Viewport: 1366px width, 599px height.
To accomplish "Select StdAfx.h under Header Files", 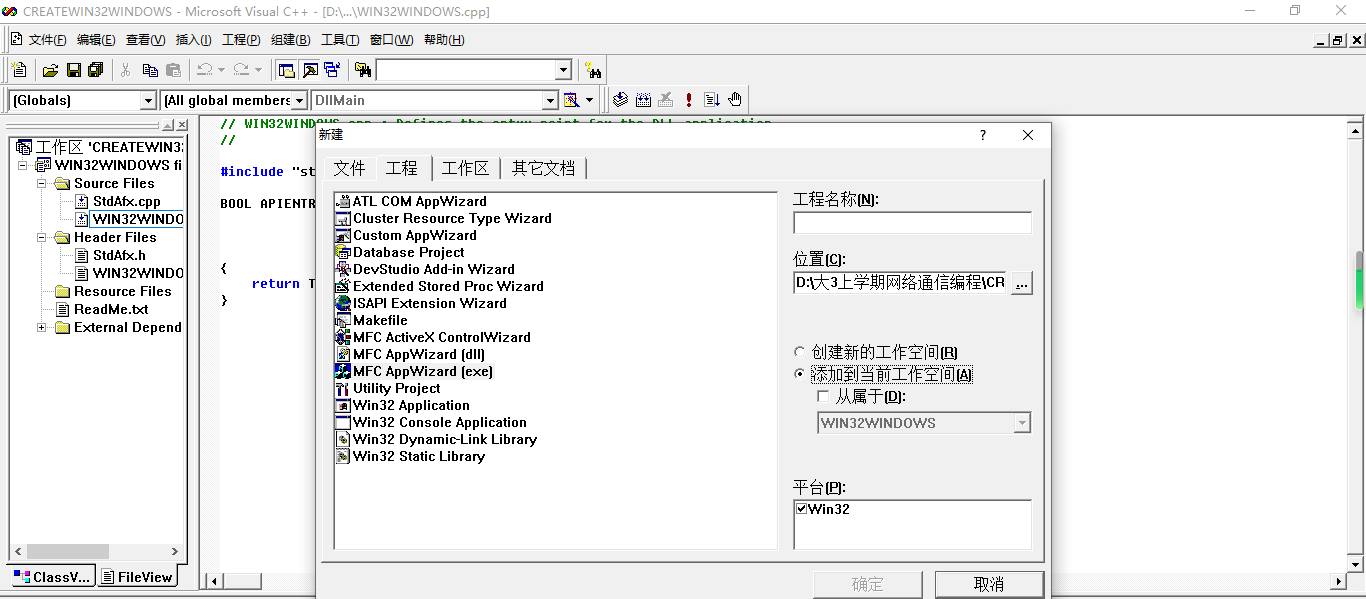I will click(119, 255).
